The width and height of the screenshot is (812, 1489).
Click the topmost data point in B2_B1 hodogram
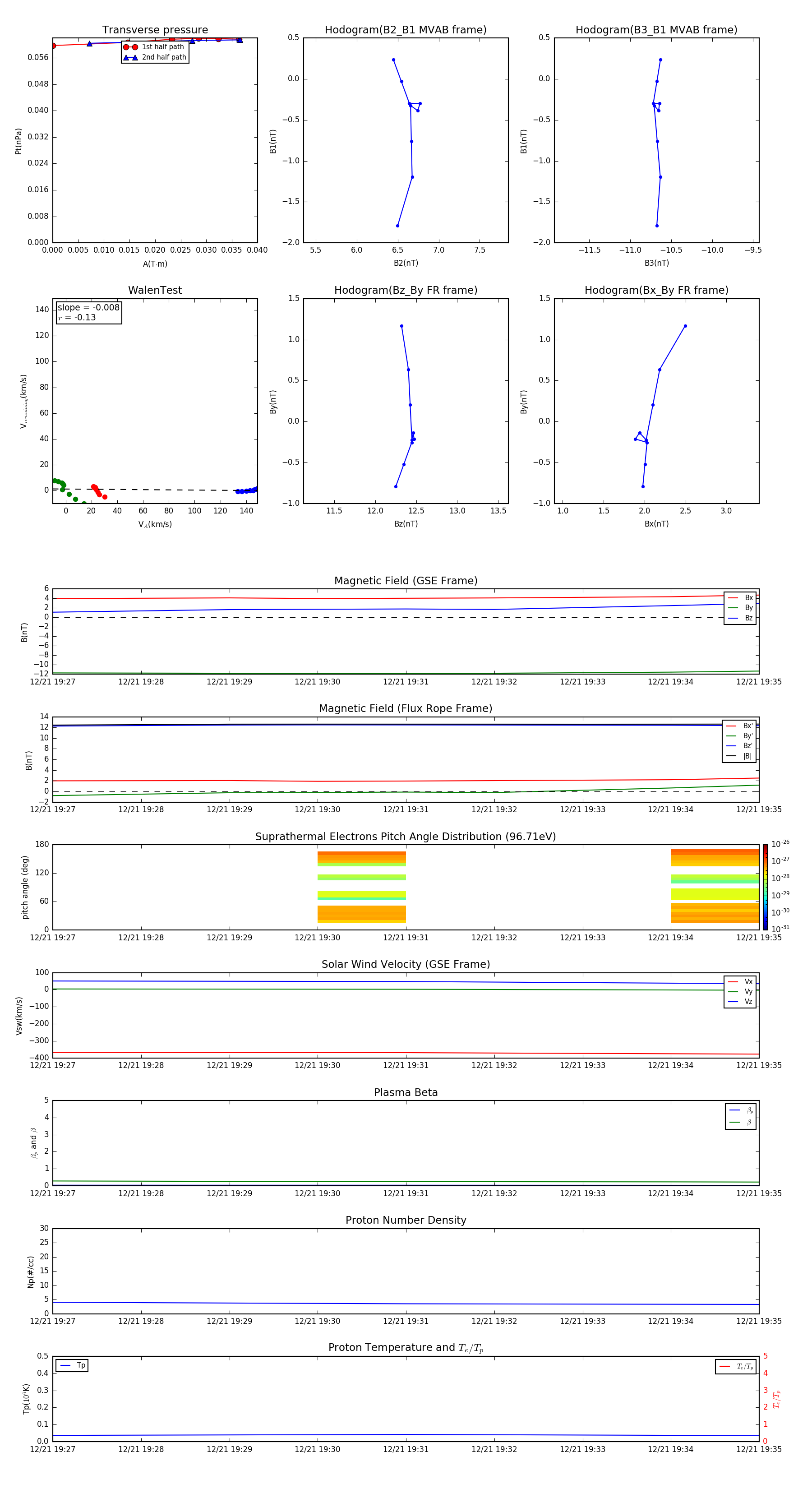pos(393,60)
